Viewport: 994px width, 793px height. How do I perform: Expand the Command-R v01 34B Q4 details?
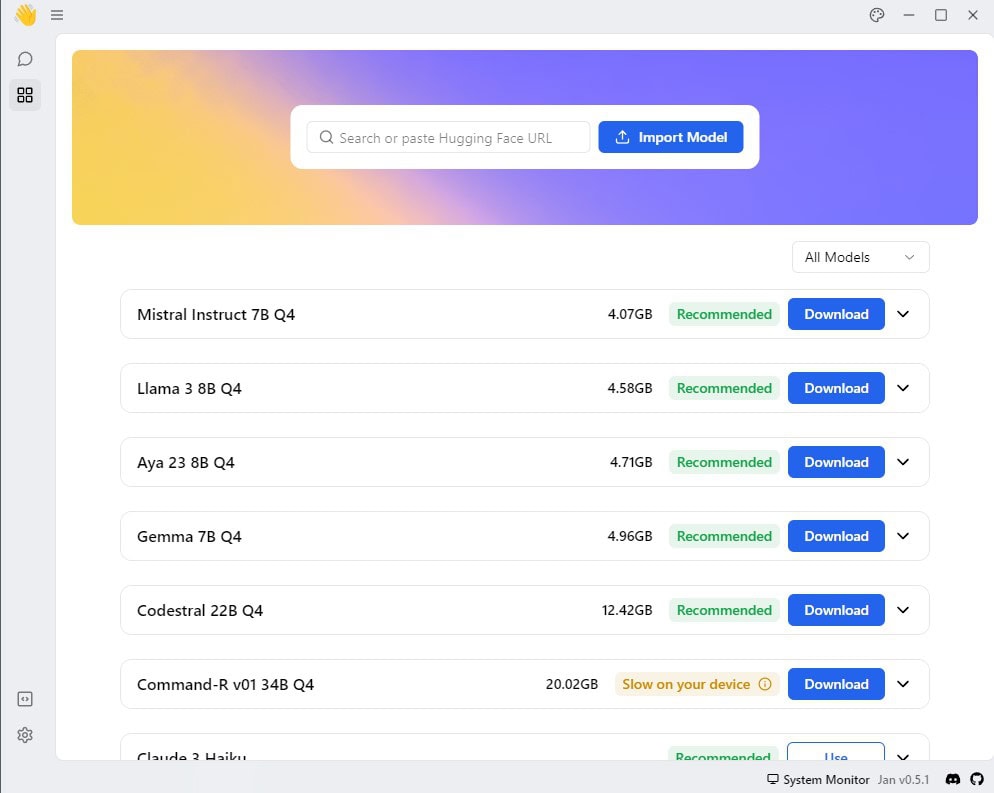coord(903,684)
